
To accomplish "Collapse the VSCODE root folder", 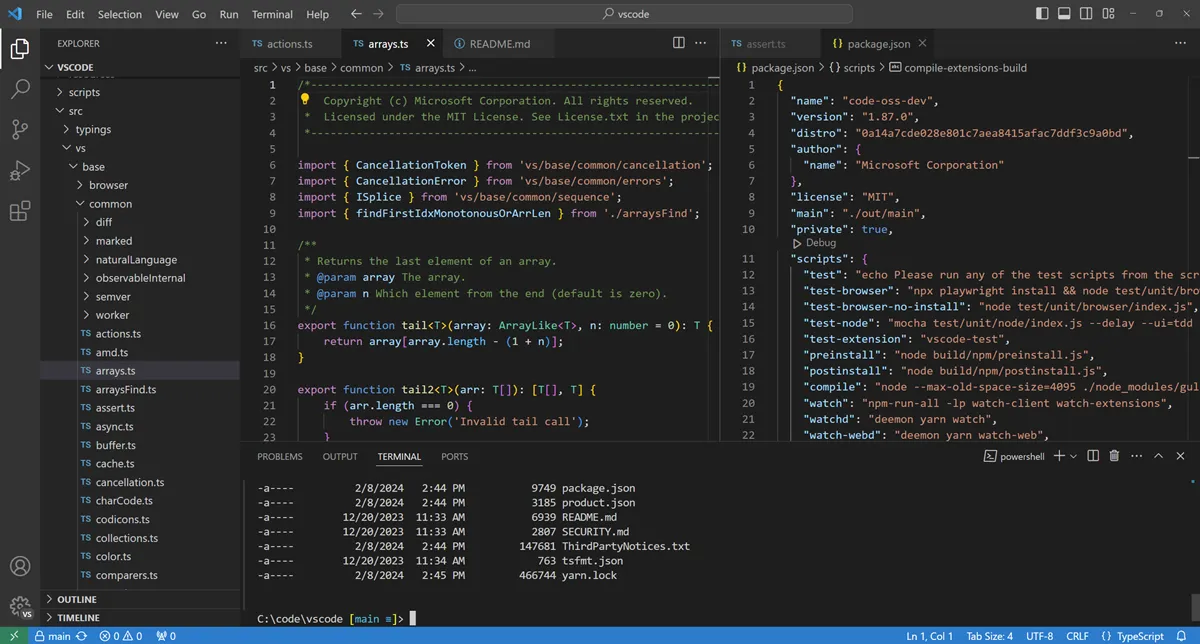I will [x=140, y=67].
